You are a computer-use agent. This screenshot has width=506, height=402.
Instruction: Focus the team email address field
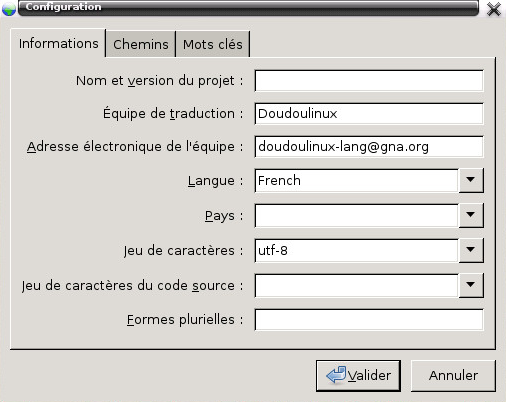point(369,146)
